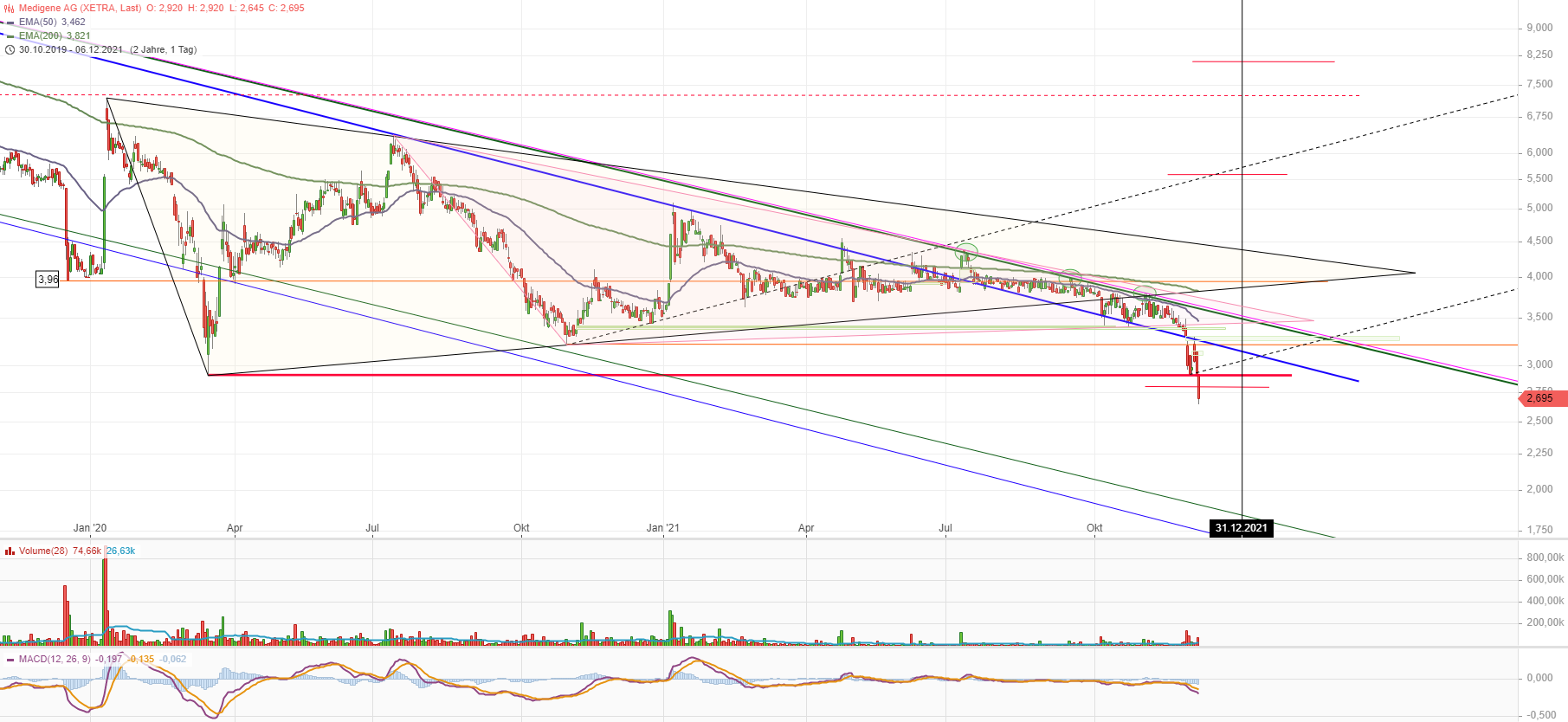Click the clock icon beside the date range
Viewport: 1568px width, 722px height.
pos(10,49)
